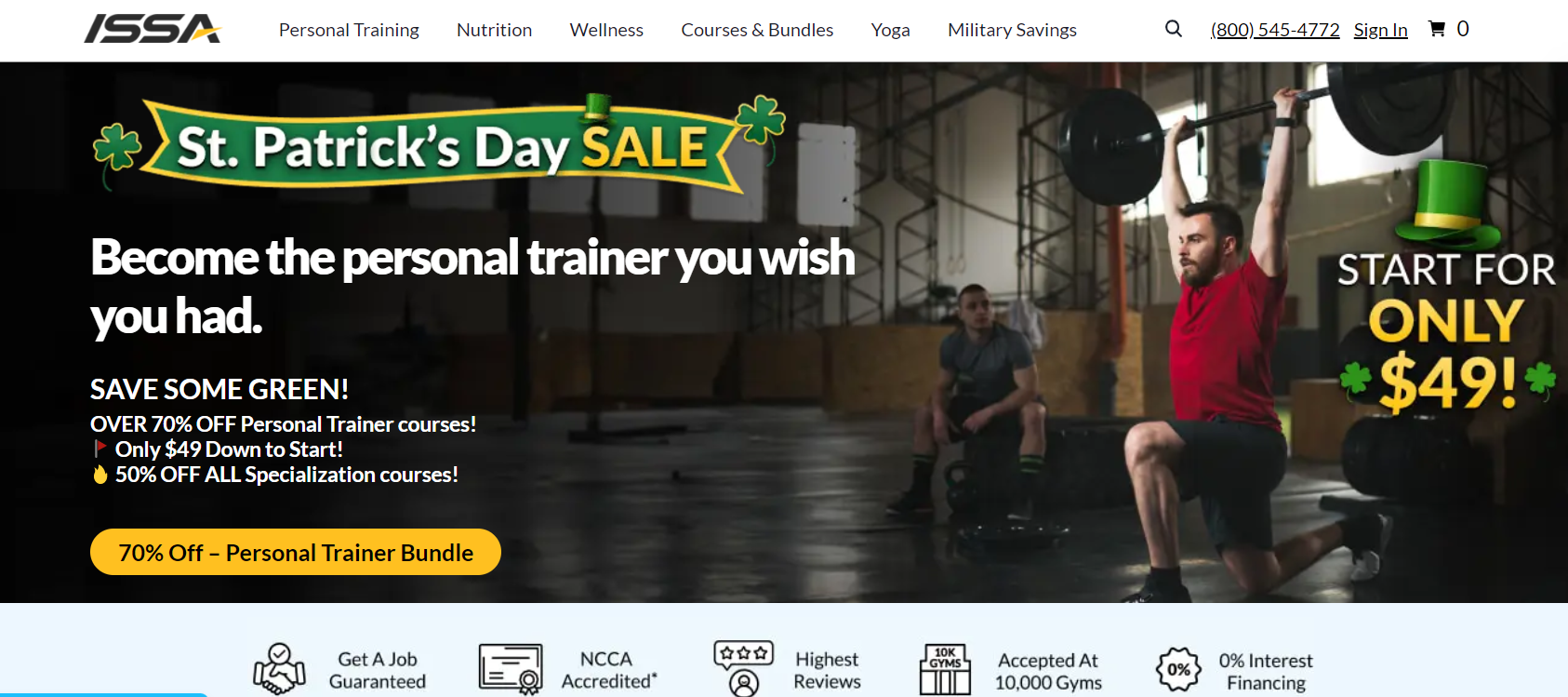The image size is (1568, 697).
Task: Click the Highest Reviews star rating icon
Action: click(743, 669)
